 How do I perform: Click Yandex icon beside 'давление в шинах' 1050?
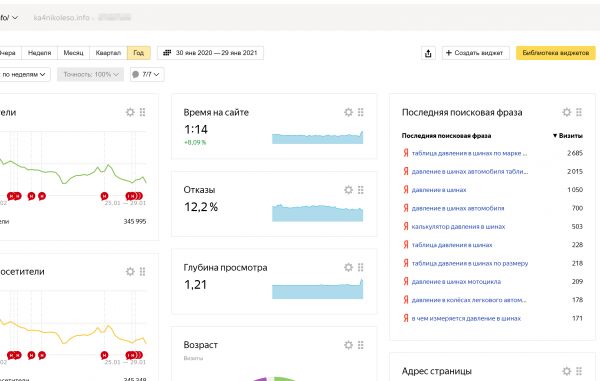click(x=406, y=190)
